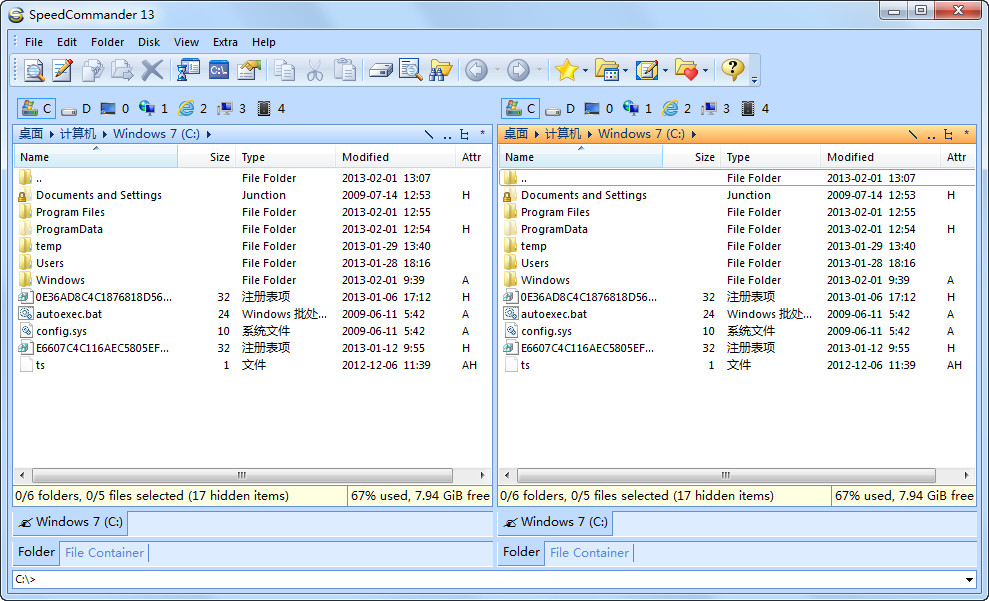Open the Folder menu
The width and height of the screenshot is (989, 601).
coord(107,42)
